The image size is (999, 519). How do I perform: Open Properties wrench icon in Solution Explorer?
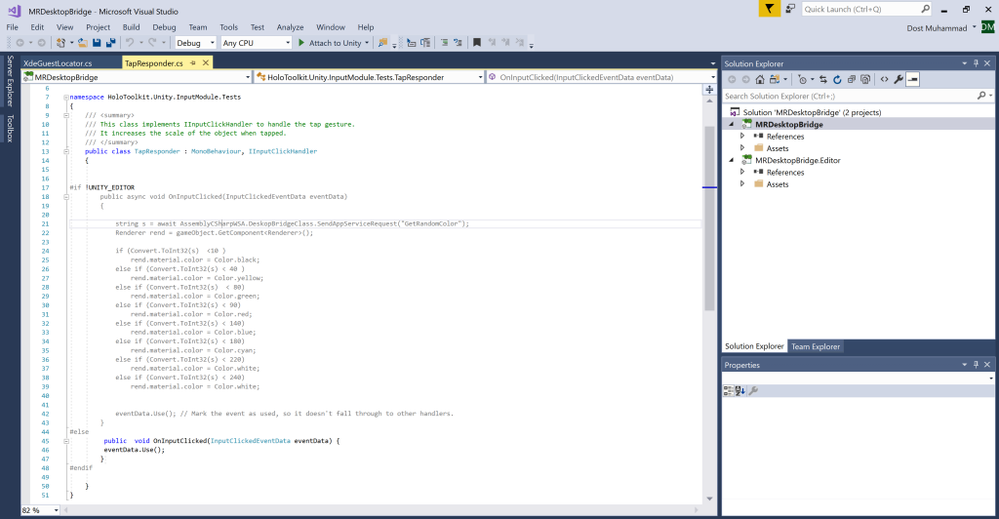tap(898, 79)
